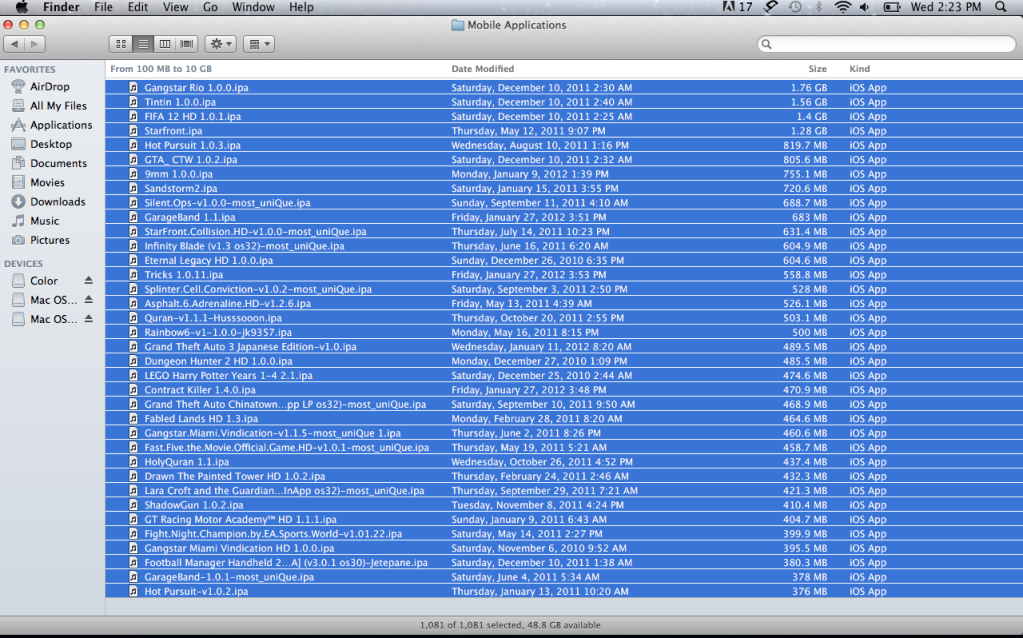Open the View menu
The width and height of the screenshot is (1023, 638).
176,7
